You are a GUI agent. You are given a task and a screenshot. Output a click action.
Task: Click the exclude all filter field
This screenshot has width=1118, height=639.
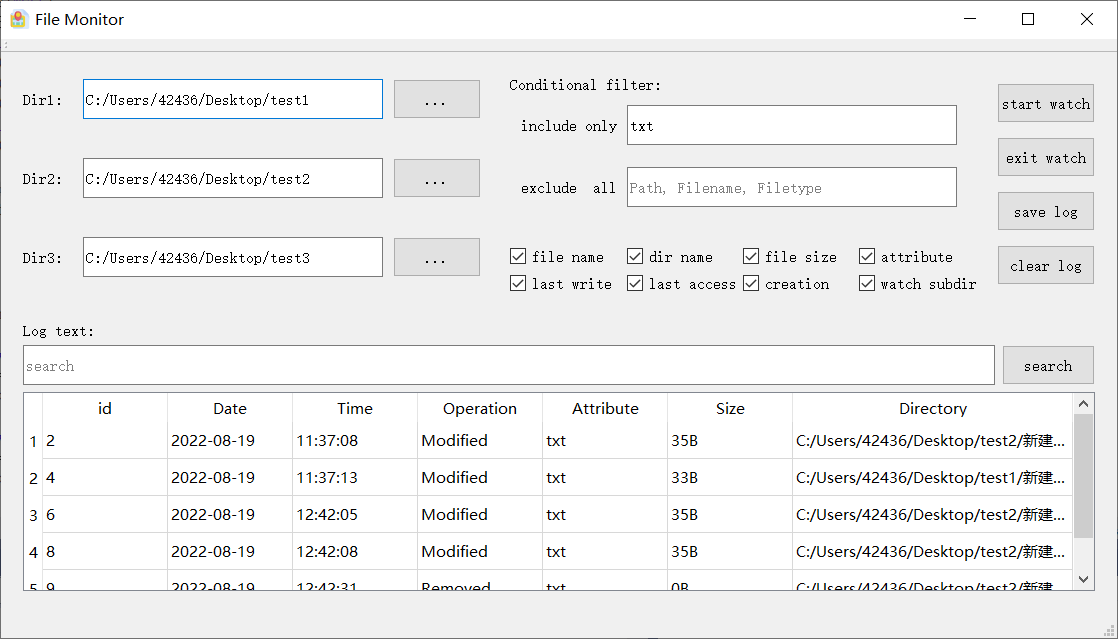coord(791,188)
